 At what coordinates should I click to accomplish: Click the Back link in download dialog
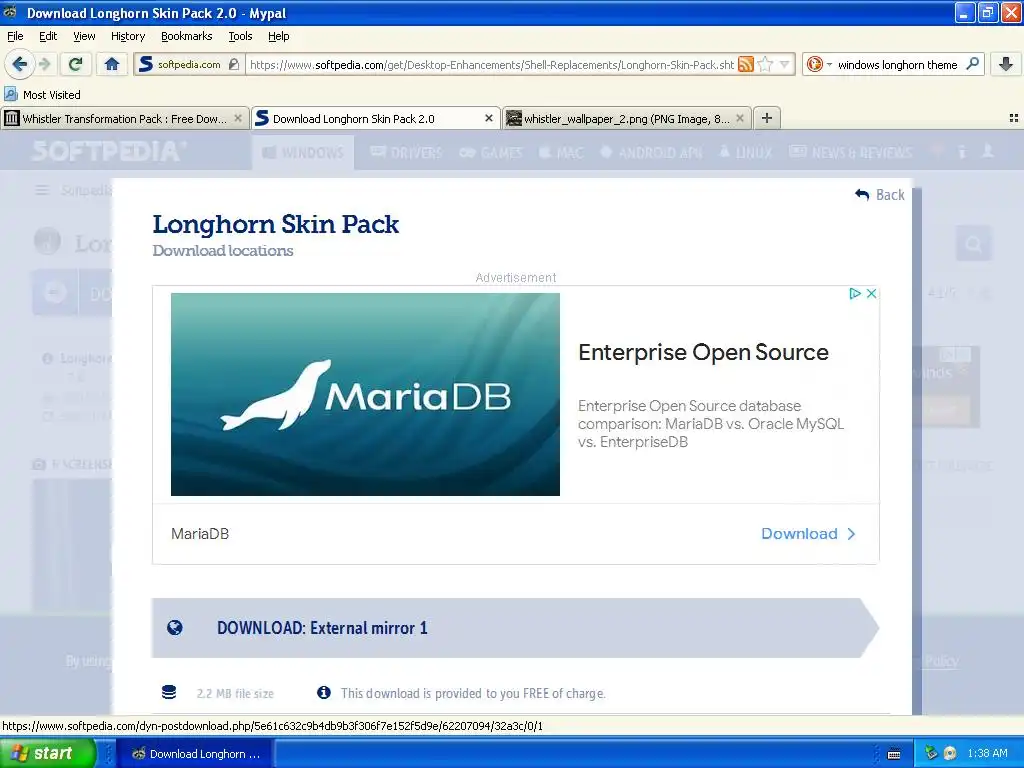880,195
